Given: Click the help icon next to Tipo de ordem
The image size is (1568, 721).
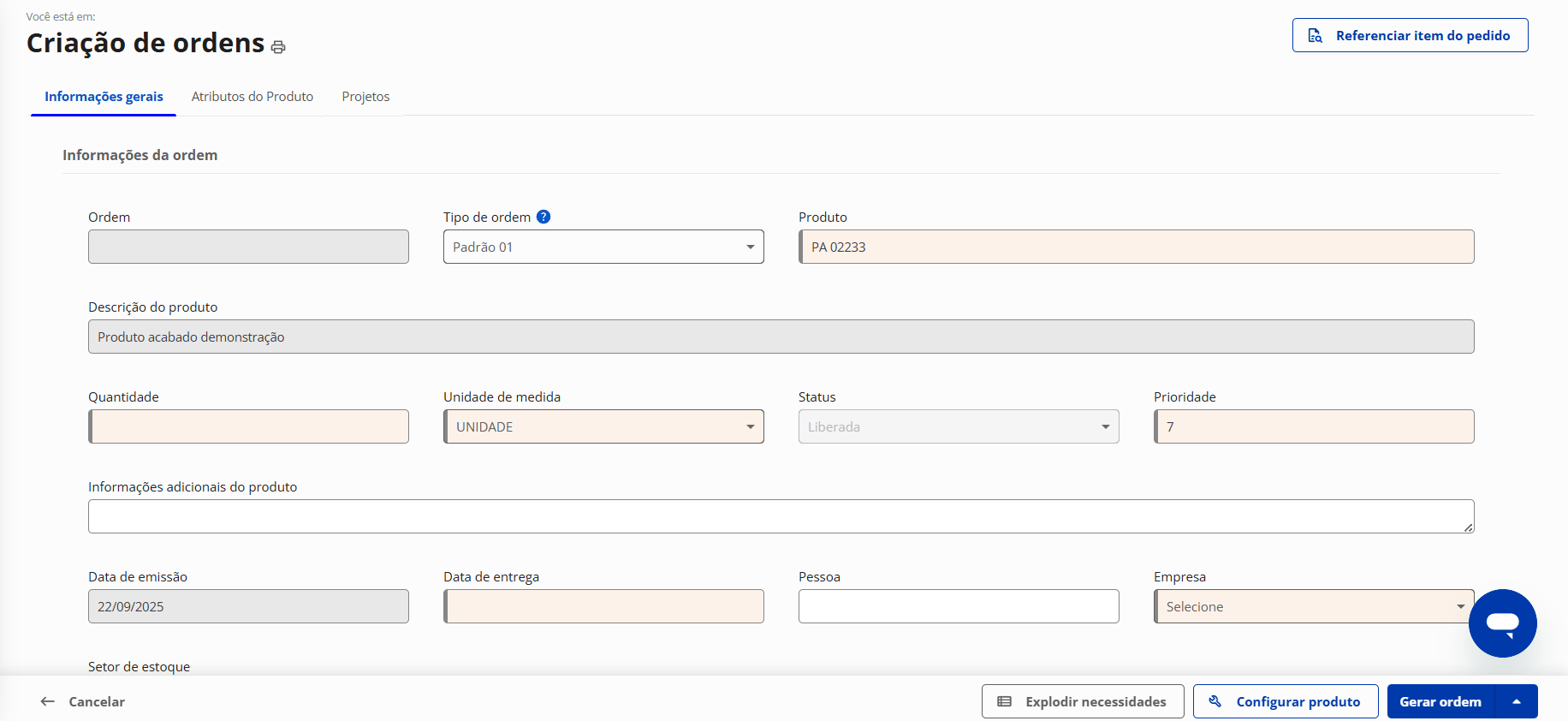Looking at the screenshot, I should [543, 217].
